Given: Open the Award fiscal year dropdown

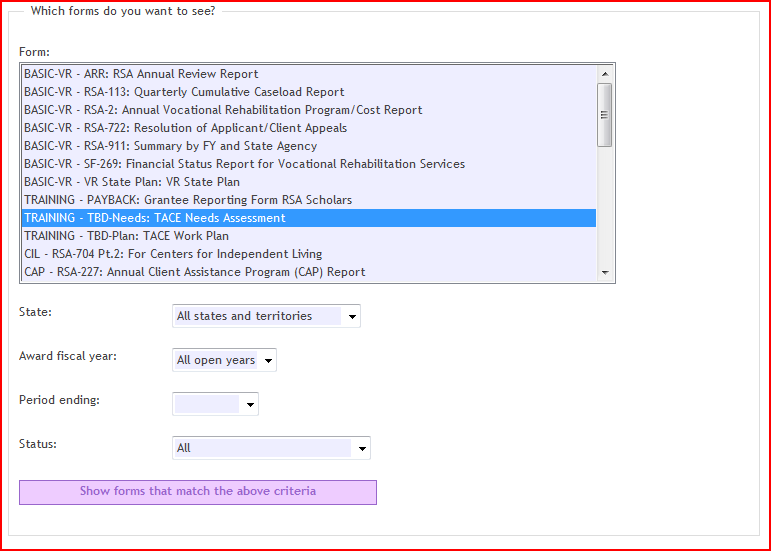Looking at the screenshot, I should coord(224,360).
